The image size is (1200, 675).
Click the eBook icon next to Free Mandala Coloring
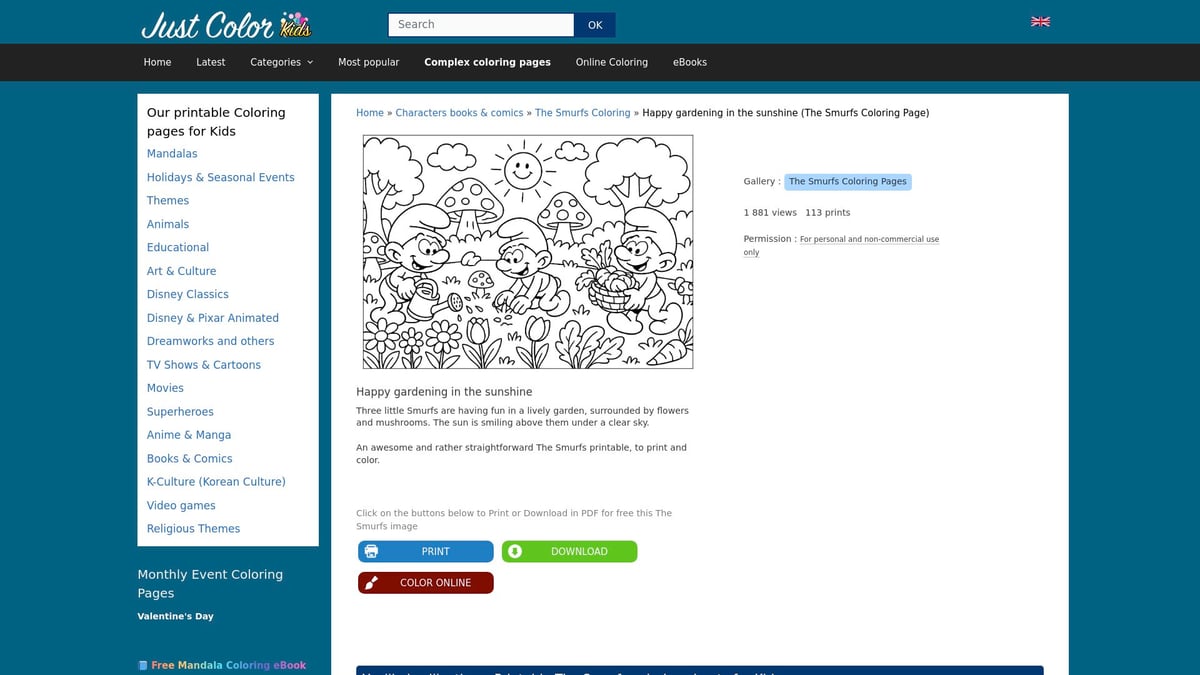(143, 664)
